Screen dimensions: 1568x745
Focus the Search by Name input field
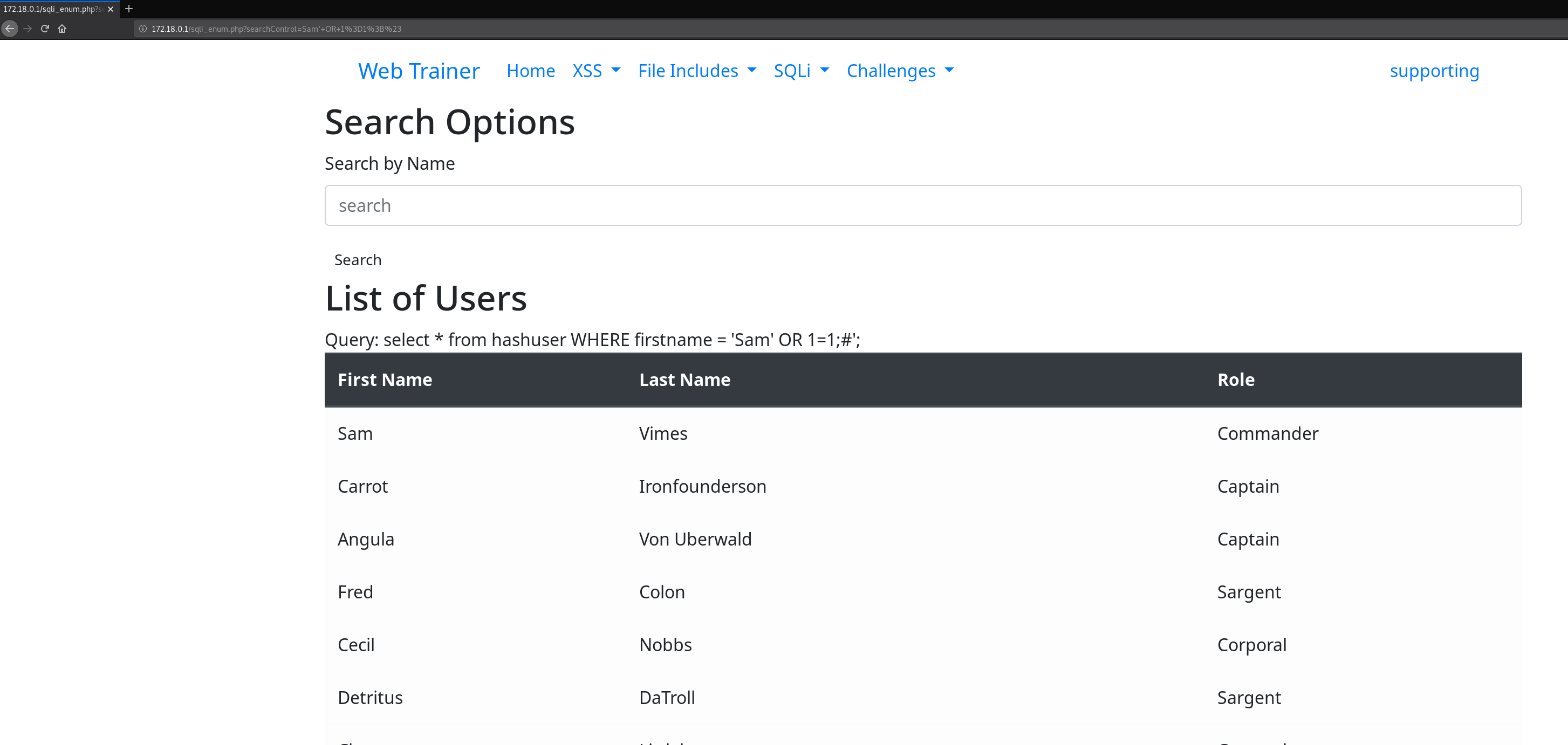tap(923, 205)
